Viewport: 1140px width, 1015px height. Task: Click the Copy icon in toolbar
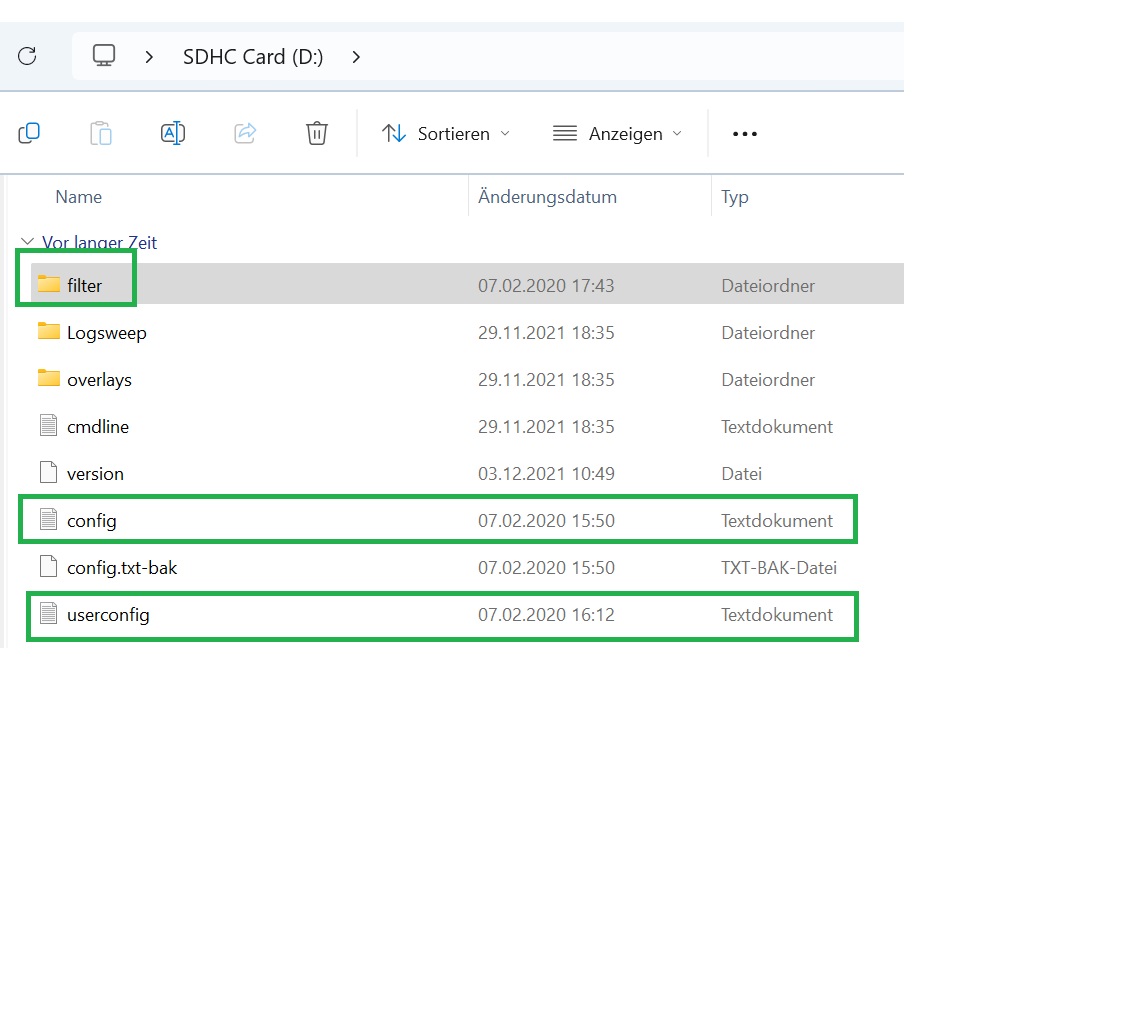point(29,133)
